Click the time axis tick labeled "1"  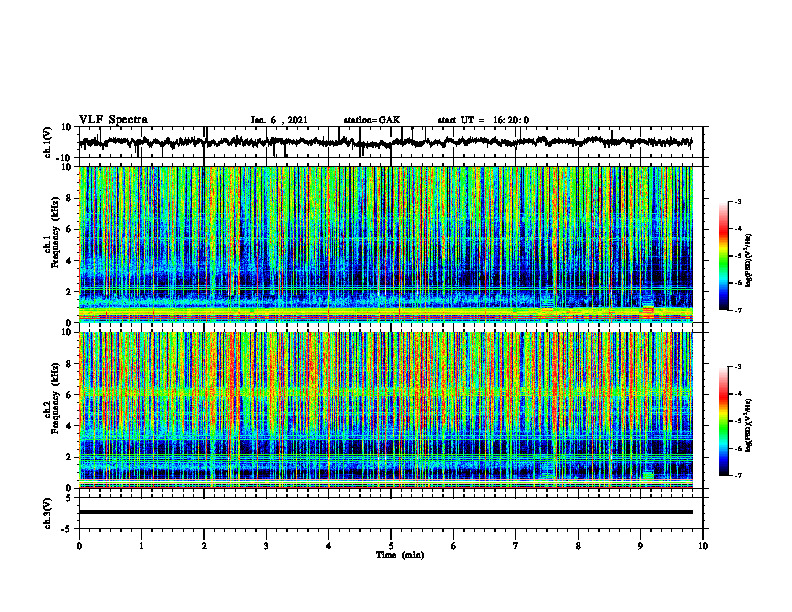(141, 546)
